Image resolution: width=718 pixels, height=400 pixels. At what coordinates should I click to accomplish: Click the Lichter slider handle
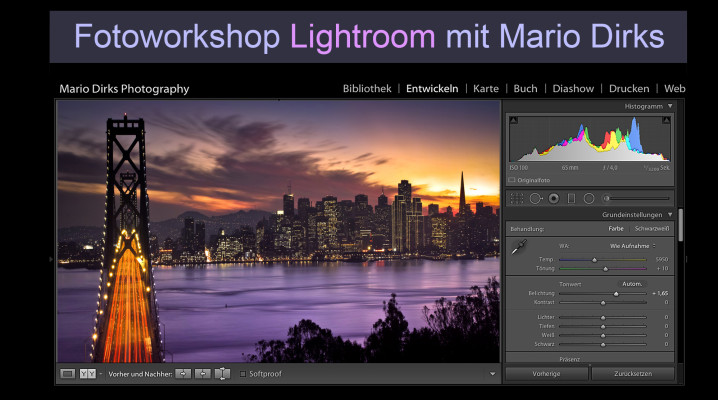point(603,318)
